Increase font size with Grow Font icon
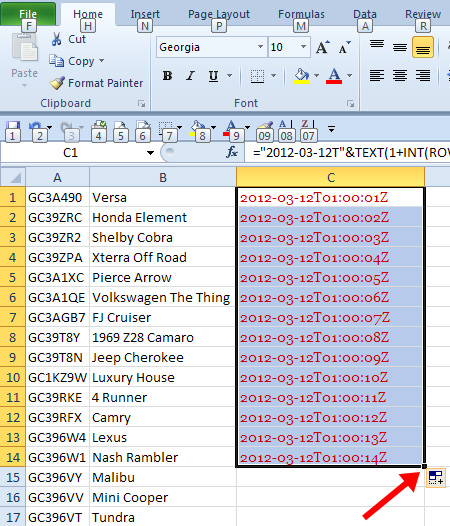 point(323,47)
